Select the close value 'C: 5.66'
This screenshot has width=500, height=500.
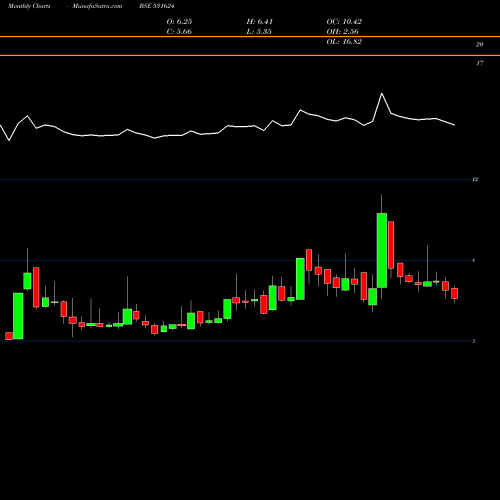[179, 32]
